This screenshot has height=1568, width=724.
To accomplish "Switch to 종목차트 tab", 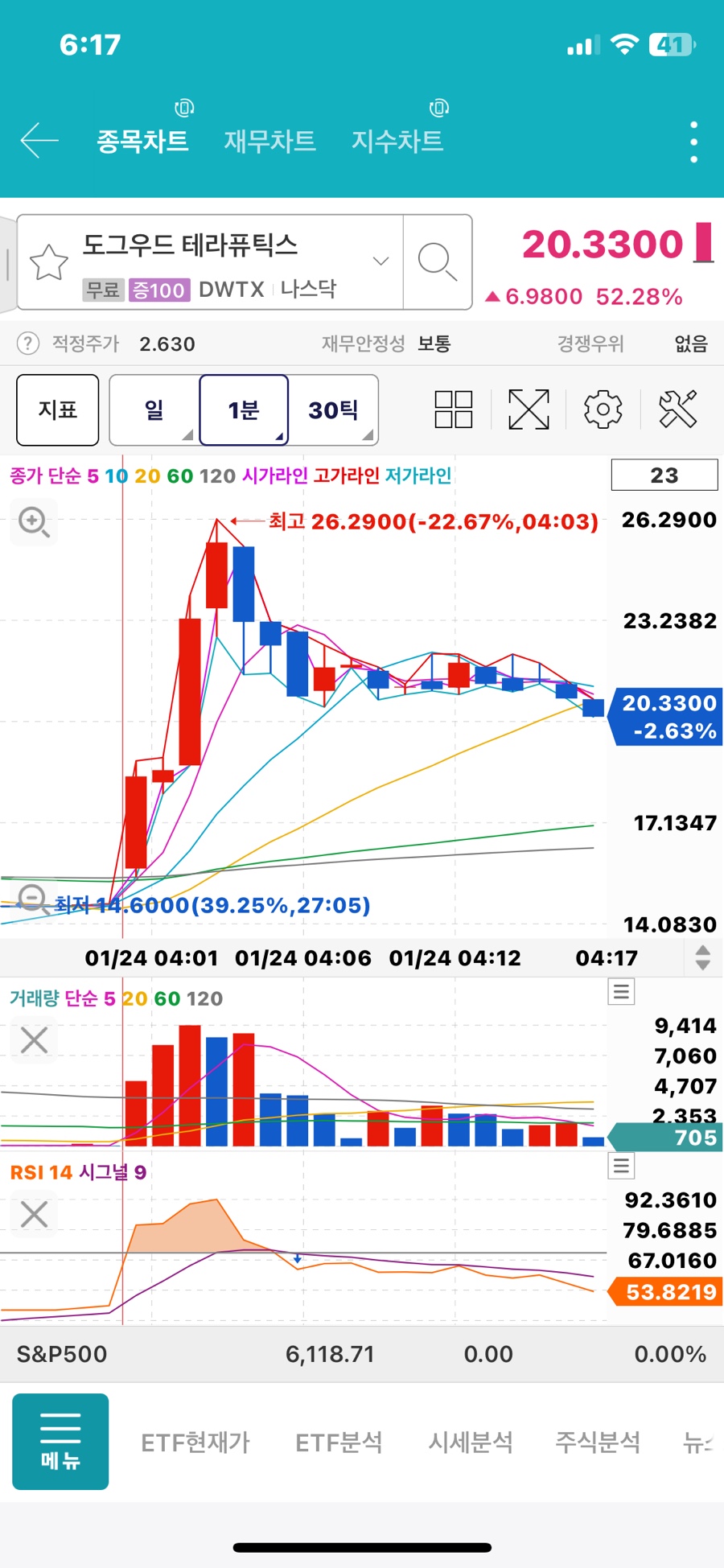I will (142, 141).
